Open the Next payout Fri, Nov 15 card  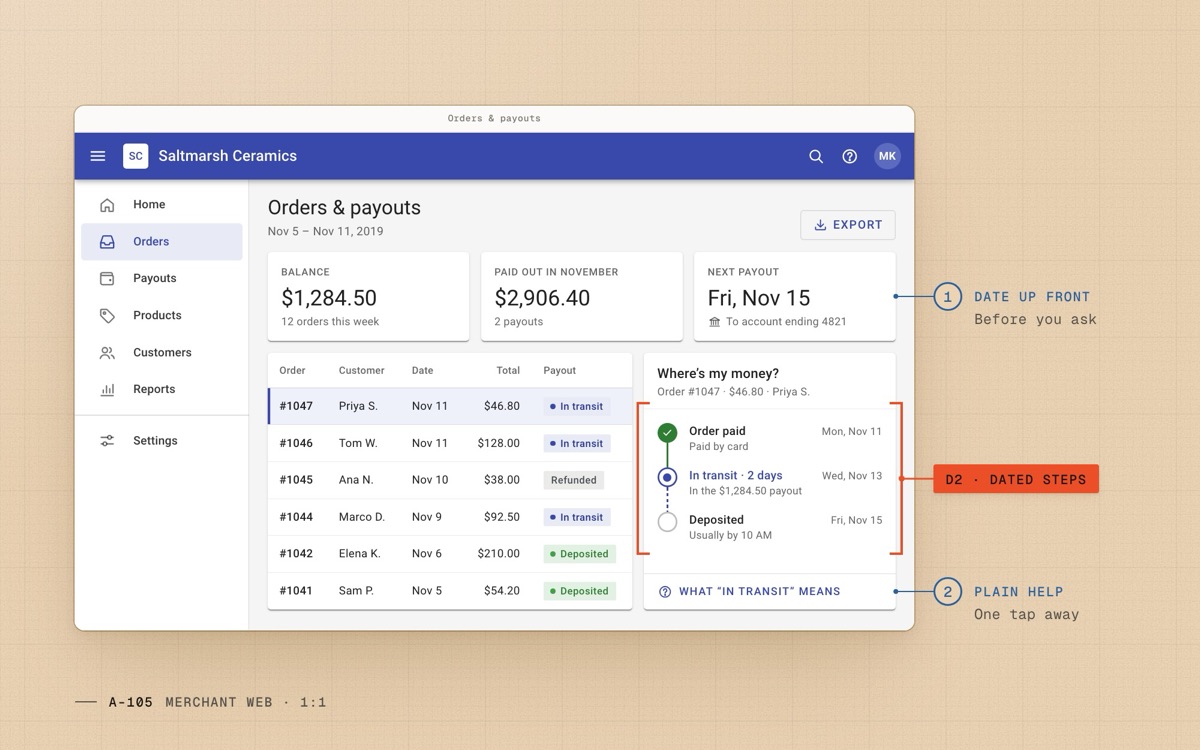click(x=795, y=297)
